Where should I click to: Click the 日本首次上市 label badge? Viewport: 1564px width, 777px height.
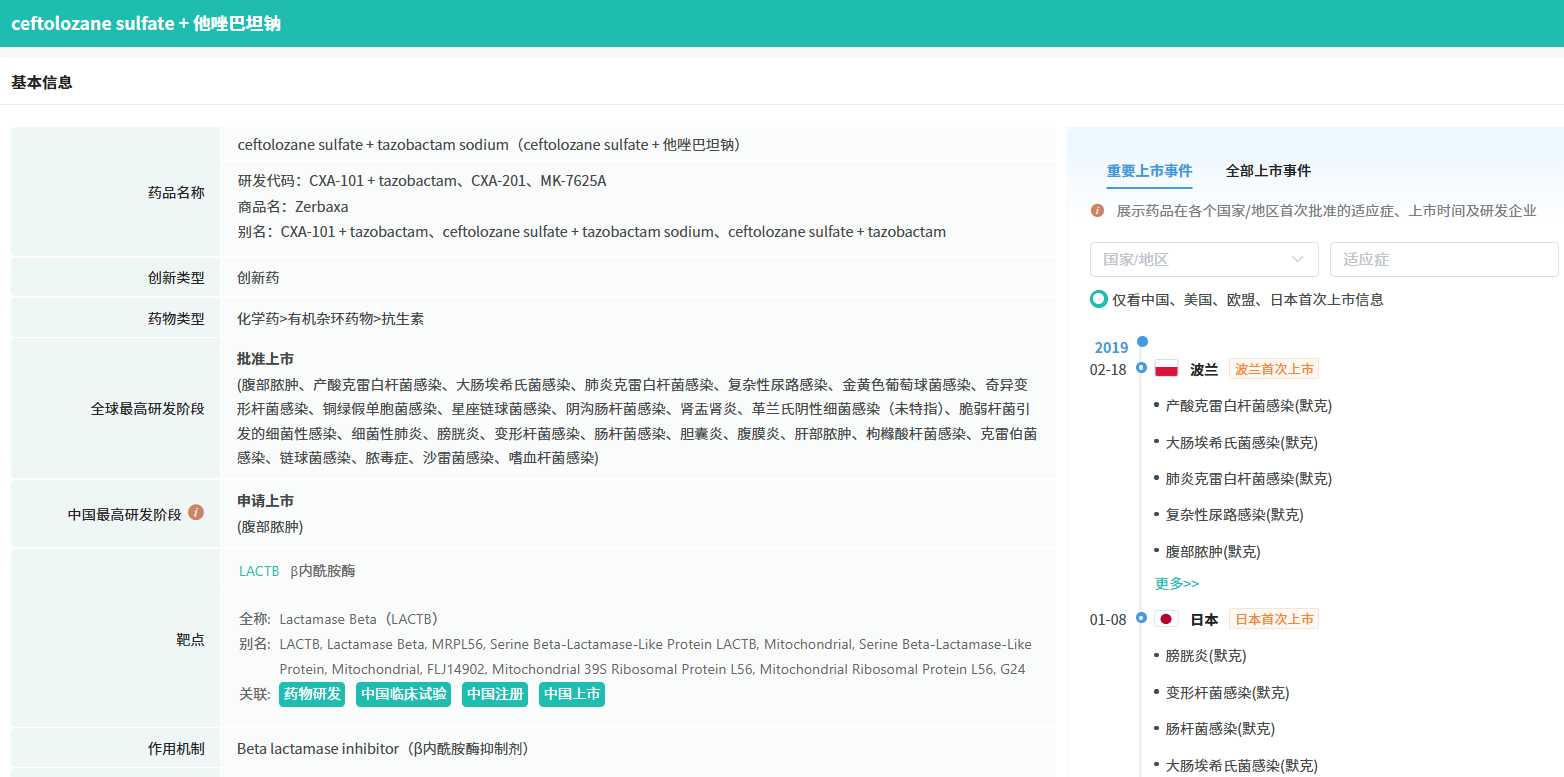[1274, 619]
